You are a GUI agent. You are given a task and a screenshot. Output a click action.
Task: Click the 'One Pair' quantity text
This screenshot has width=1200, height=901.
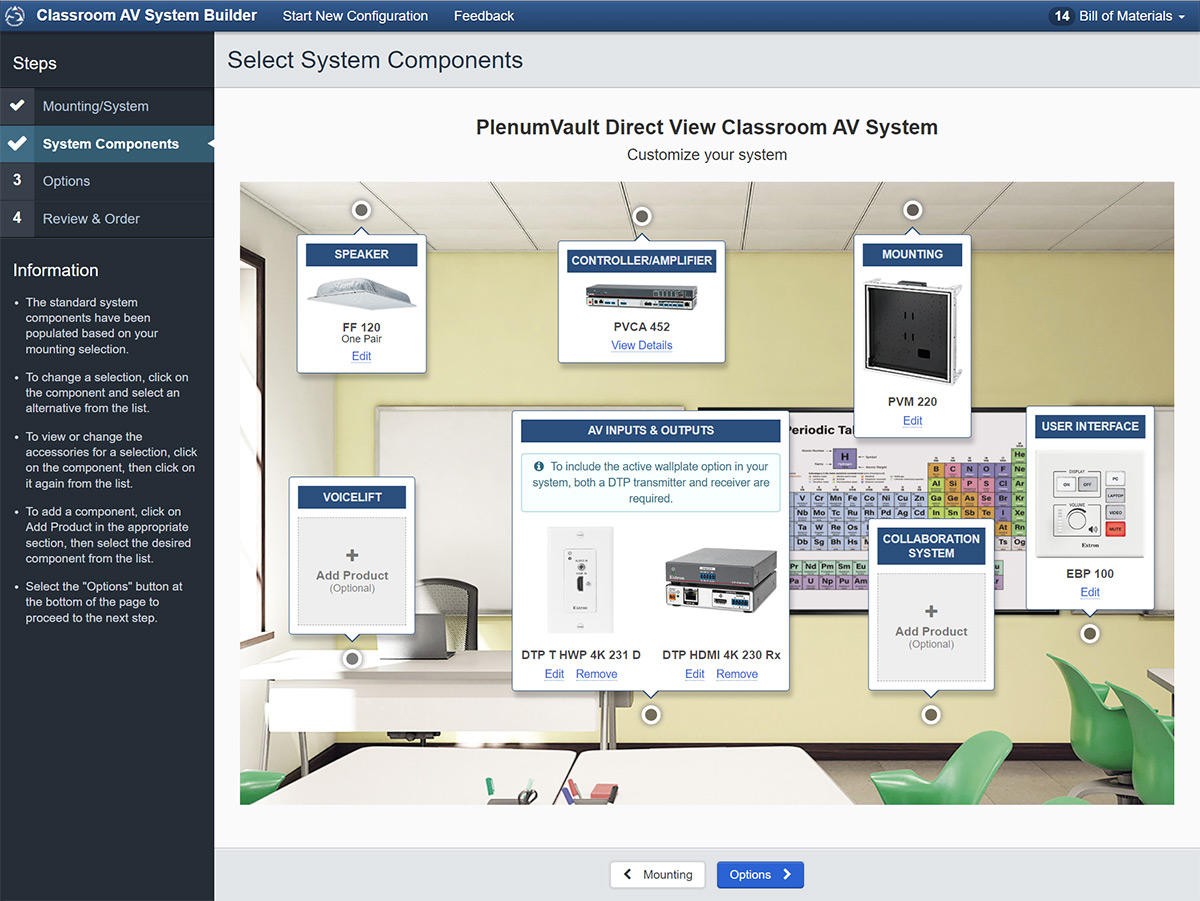click(x=361, y=339)
